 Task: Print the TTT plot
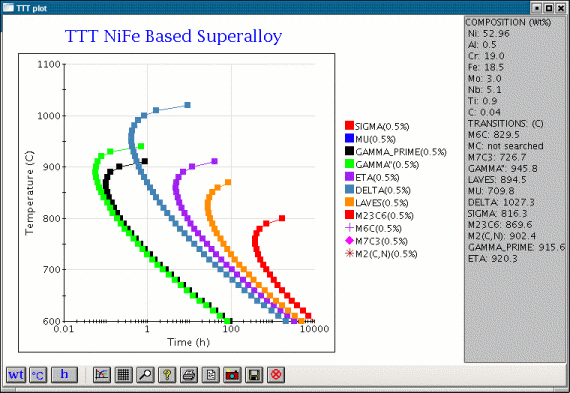coord(189,374)
